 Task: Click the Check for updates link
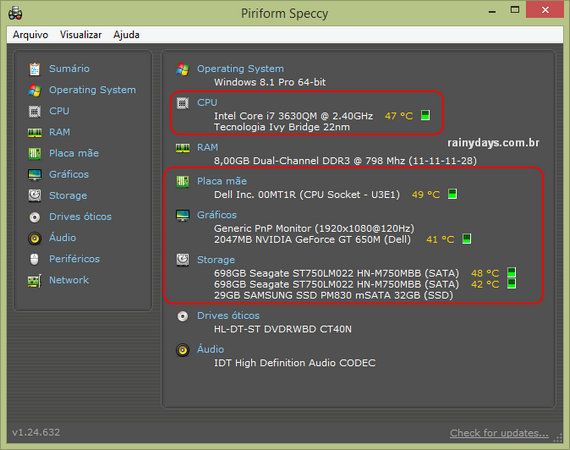coord(499,433)
